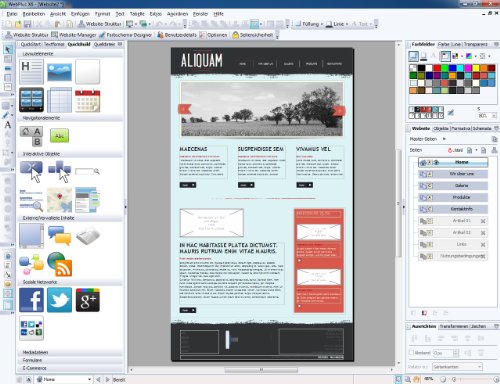Pick the red swatch in the color palette
Image resolution: width=500 pixels, height=384 pixels.
click(437, 68)
